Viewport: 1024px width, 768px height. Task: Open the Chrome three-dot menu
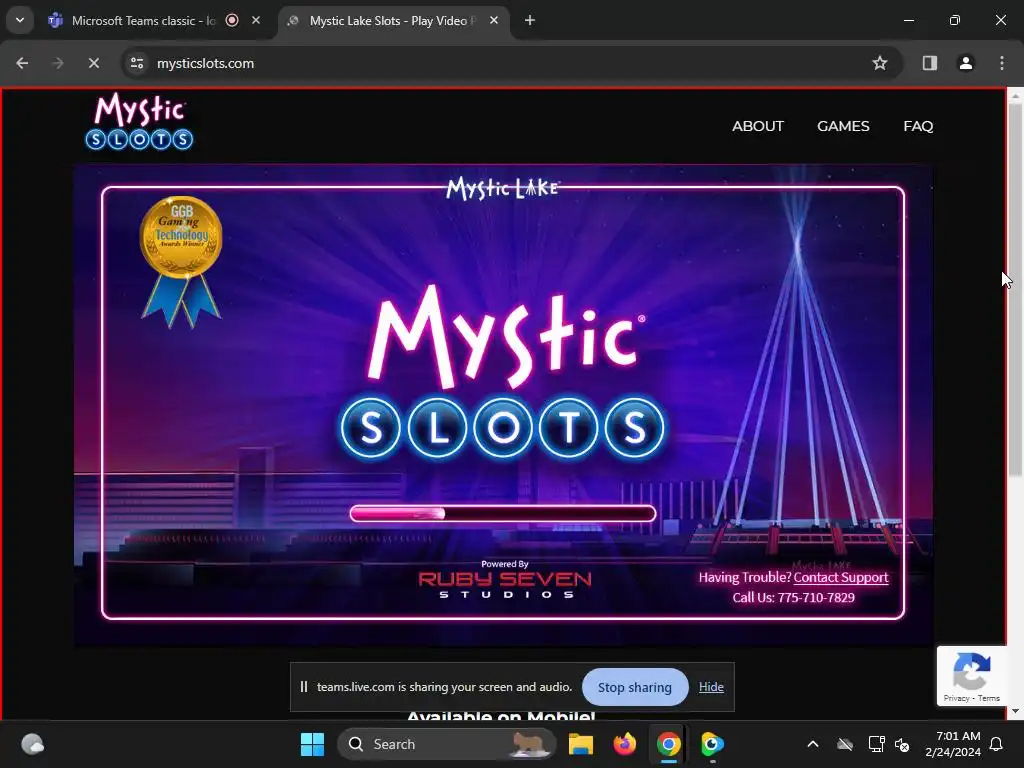[x=1001, y=63]
